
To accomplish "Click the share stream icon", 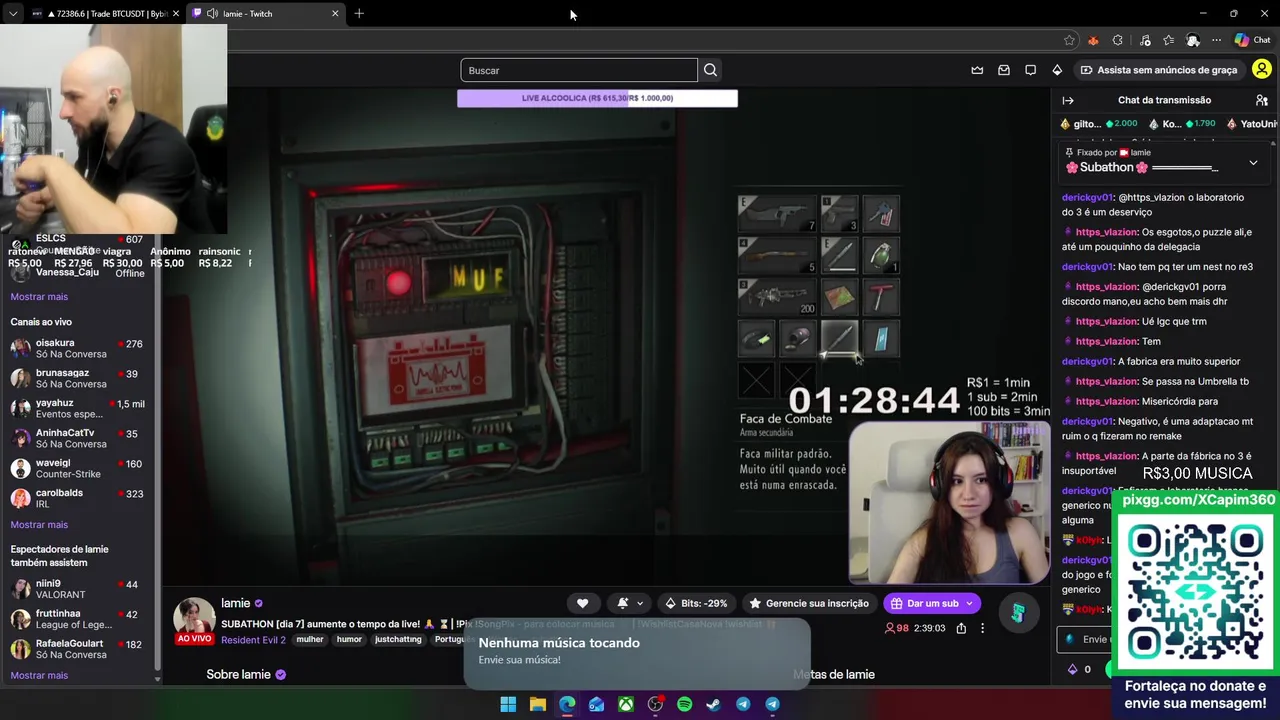I will tap(961, 628).
